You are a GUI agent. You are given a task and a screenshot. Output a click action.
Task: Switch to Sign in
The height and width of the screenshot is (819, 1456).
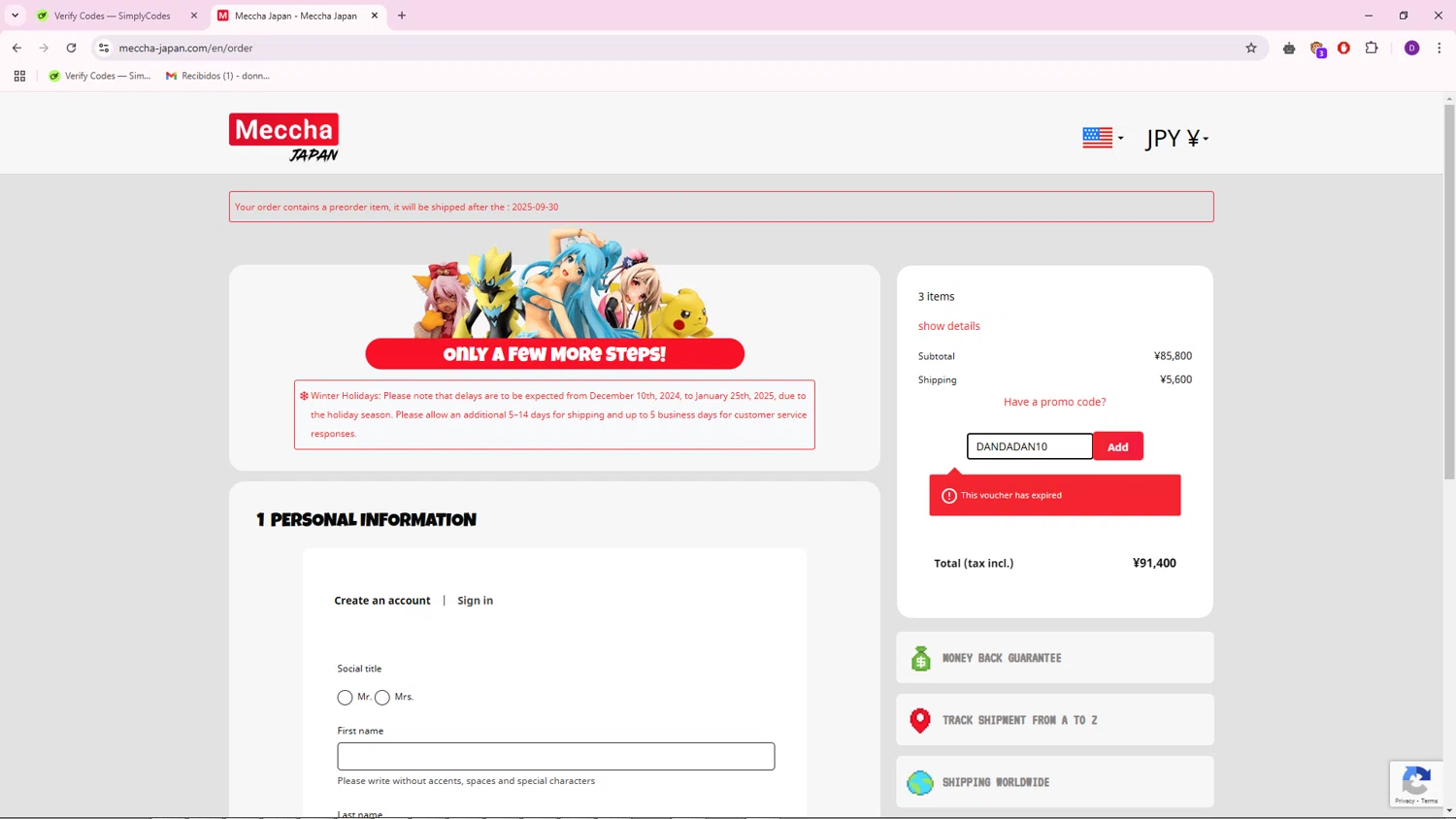point(476,601)
